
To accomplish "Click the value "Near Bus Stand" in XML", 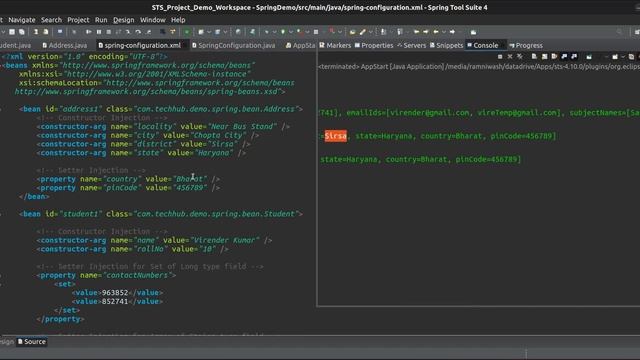I will tap(242, 127).
